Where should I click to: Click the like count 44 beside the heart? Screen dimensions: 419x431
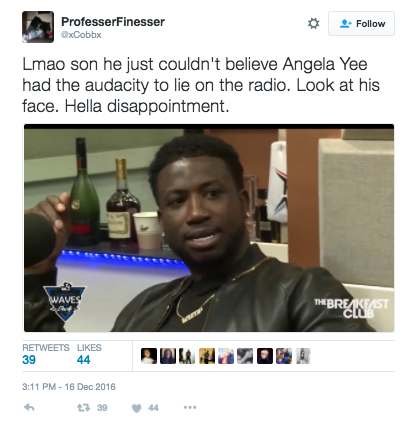click(153, 408)
